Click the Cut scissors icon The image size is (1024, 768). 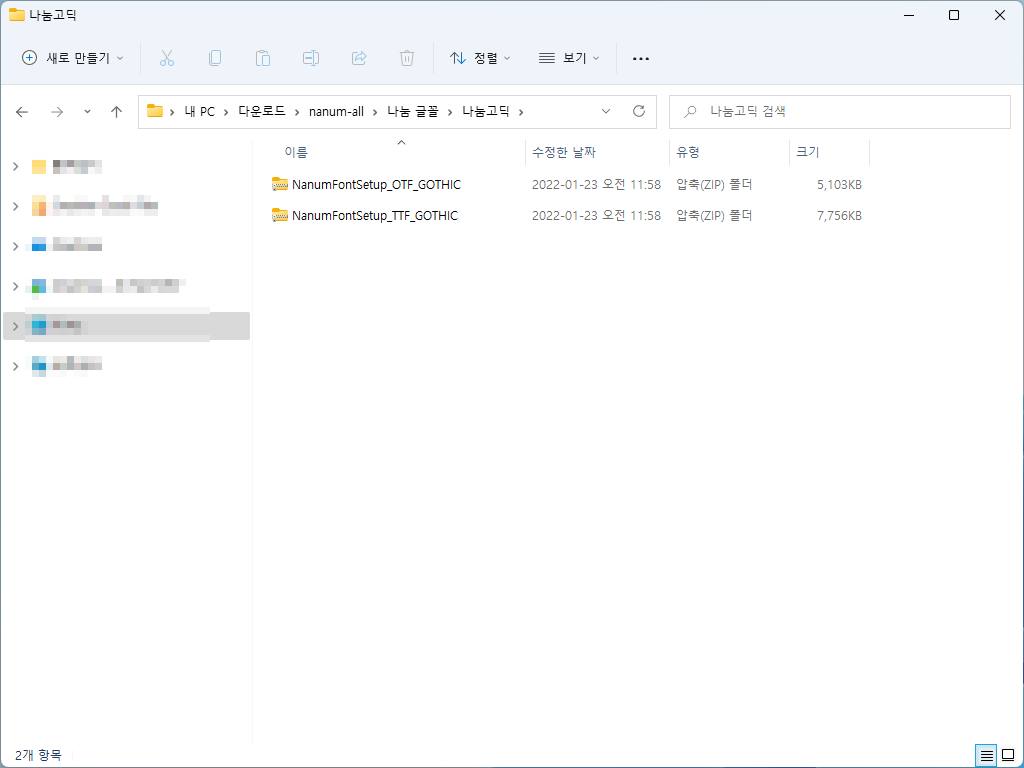[167, 58]
